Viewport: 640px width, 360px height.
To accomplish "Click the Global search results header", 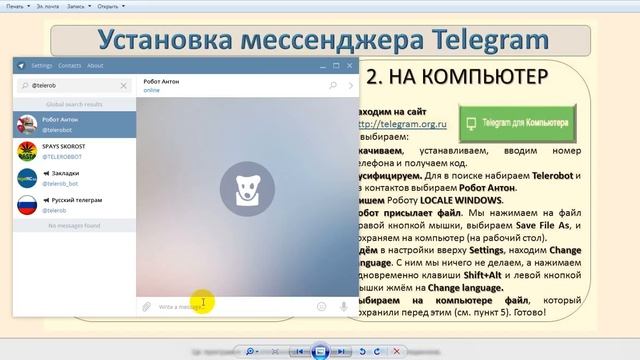I will click(74, 104).
